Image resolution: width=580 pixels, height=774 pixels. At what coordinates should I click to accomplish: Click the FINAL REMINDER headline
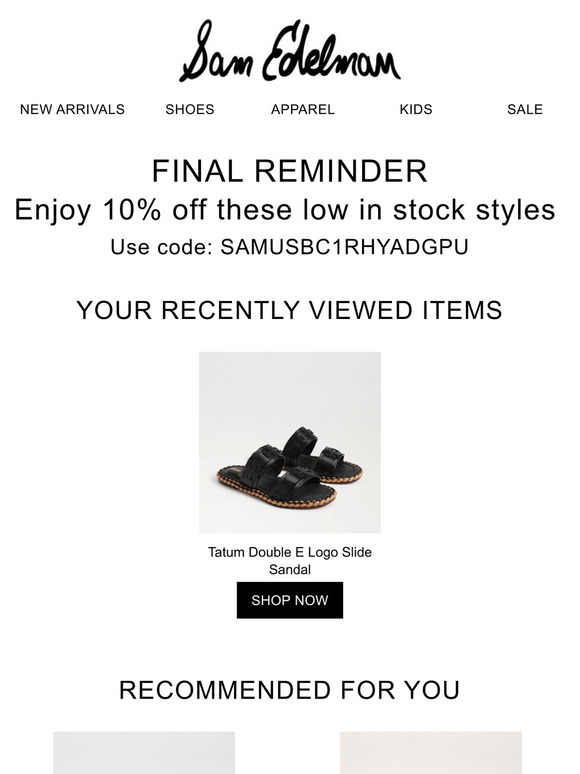(290, 171)
